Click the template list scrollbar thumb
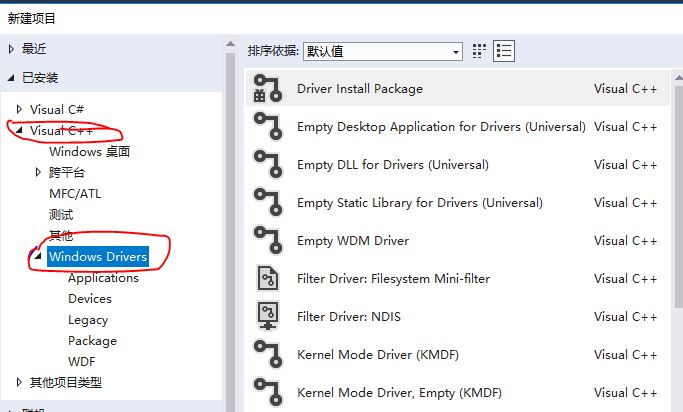The height and width of the screenshot is (412, 683). tap(678, 196)
